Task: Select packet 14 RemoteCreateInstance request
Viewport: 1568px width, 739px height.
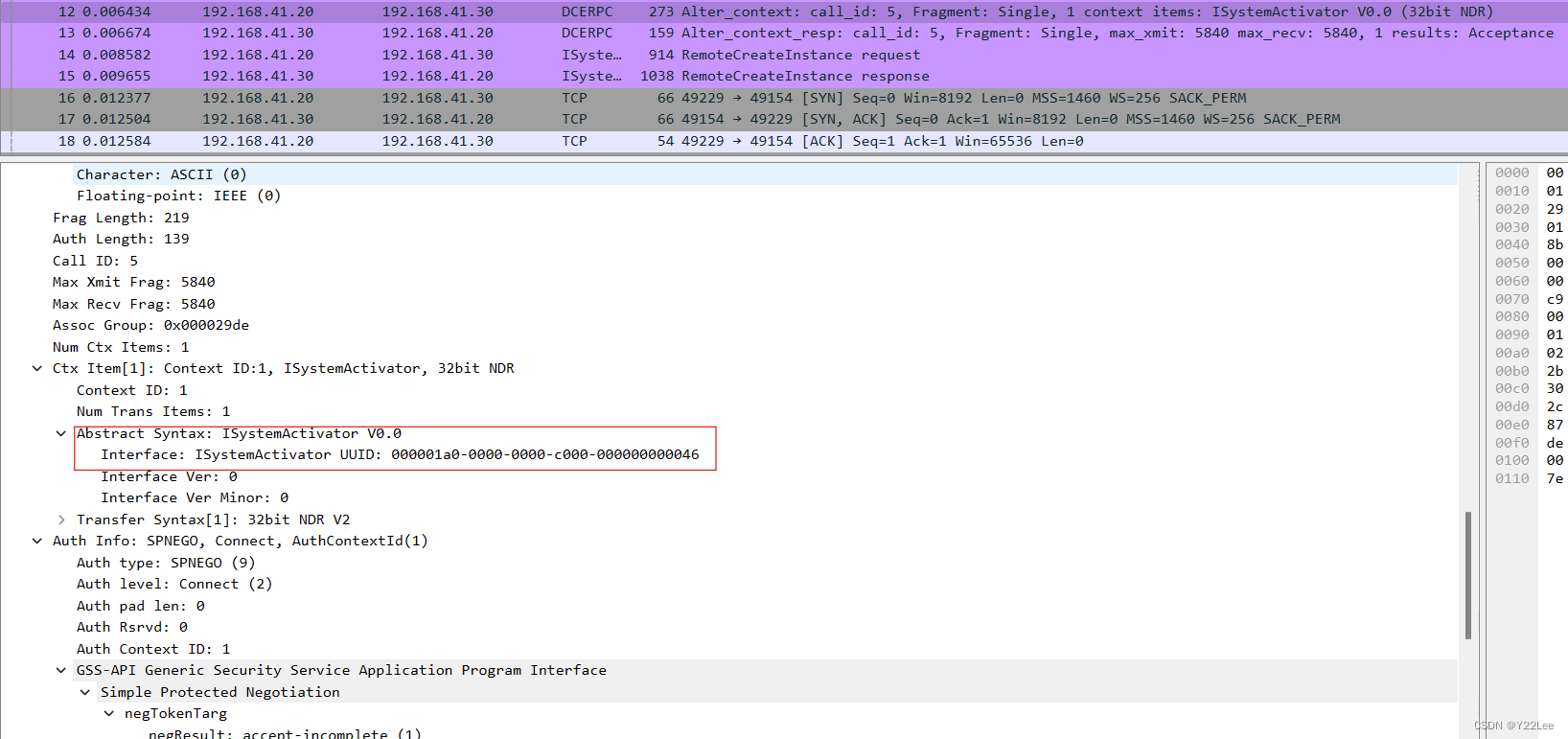Action: click(784, 55)
